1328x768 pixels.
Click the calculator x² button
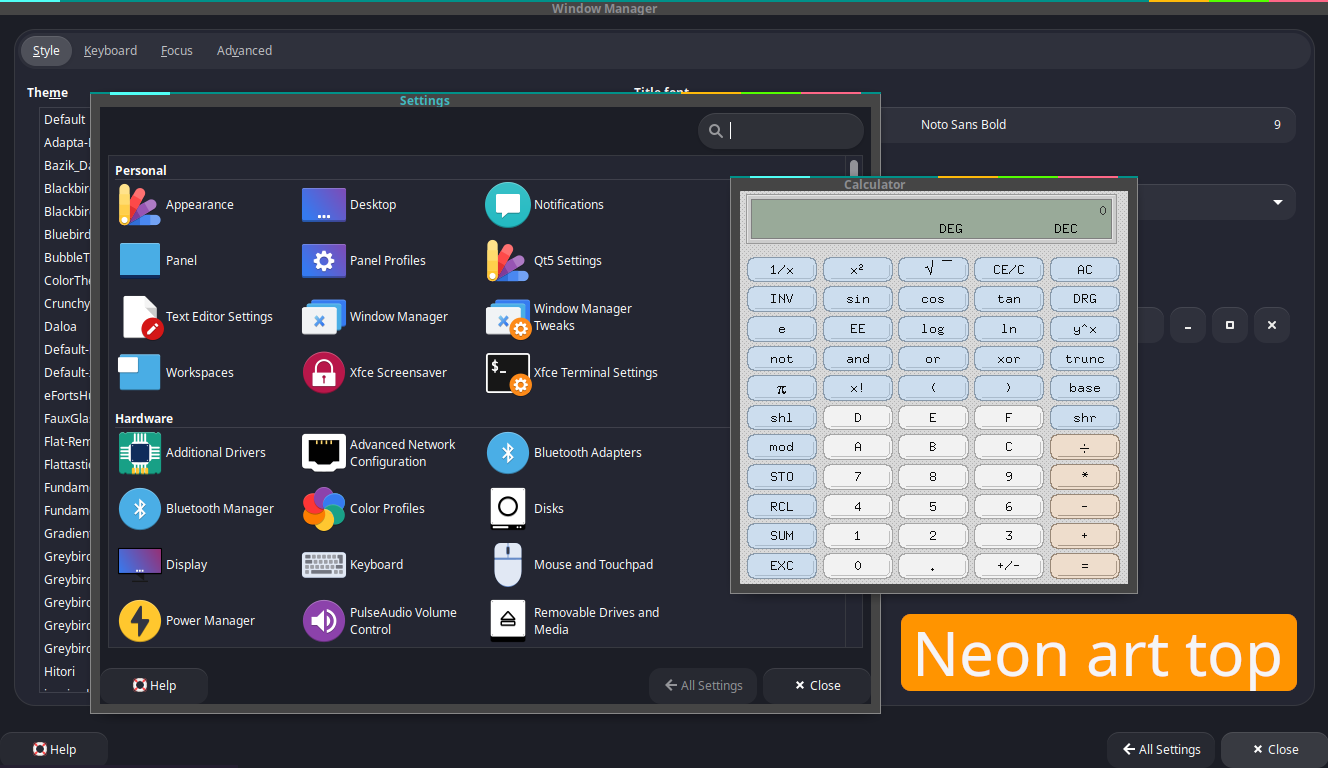click(x=857, y=270)
